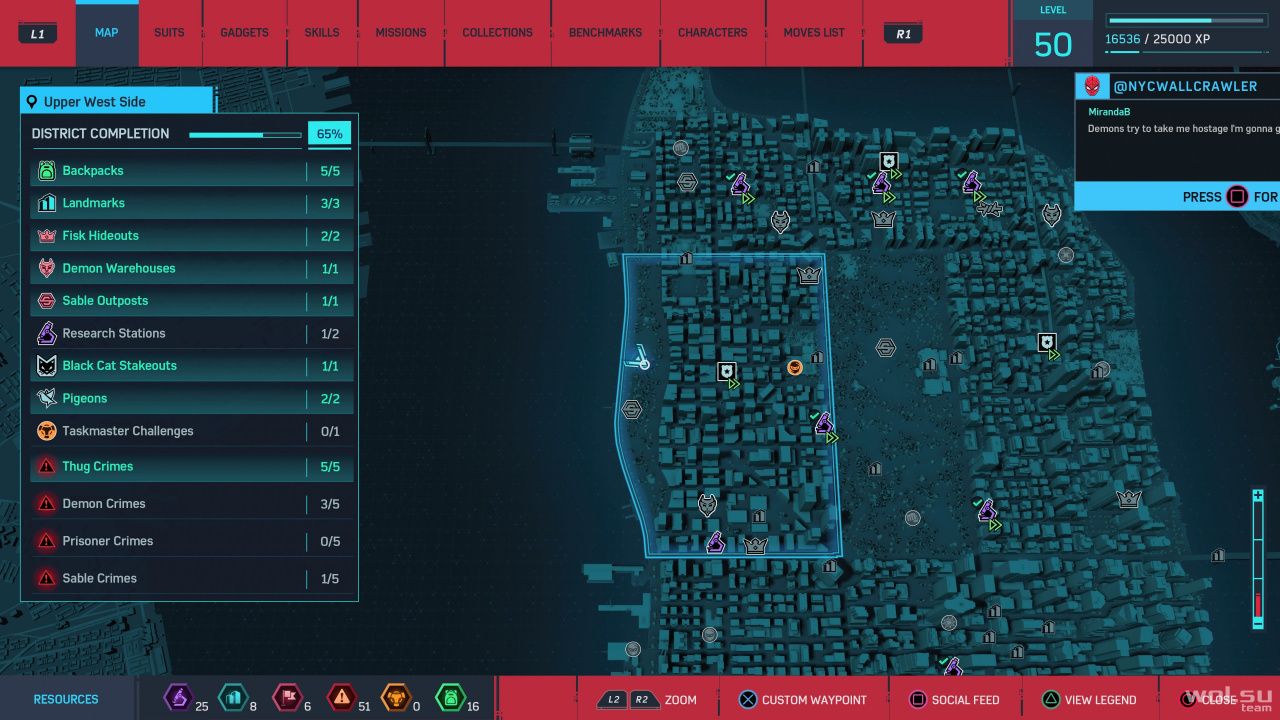Open the Missions tab
The image size is (1280, 720).
[401, 33]
